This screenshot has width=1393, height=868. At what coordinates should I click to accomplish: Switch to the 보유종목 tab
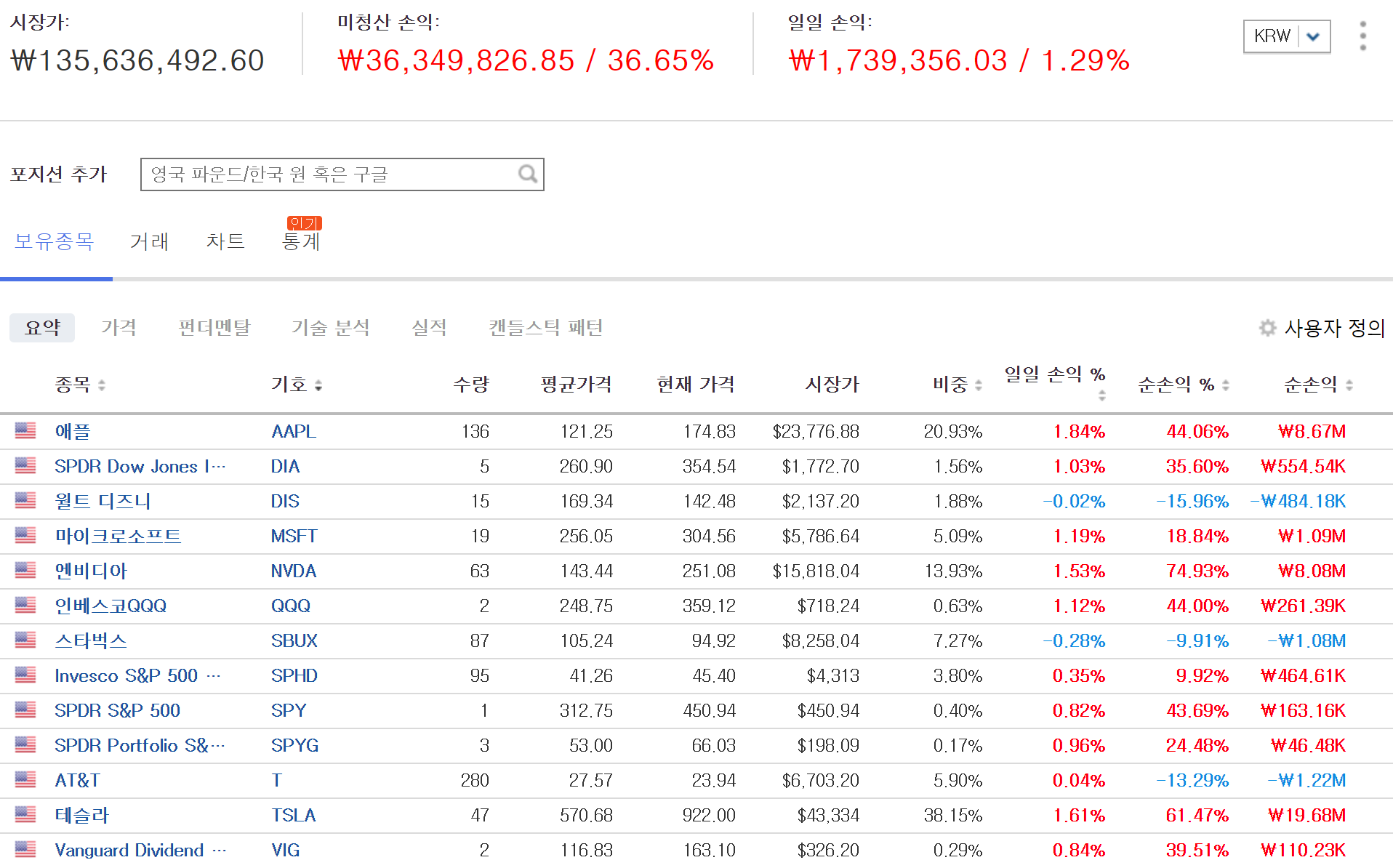click(55, 241)
